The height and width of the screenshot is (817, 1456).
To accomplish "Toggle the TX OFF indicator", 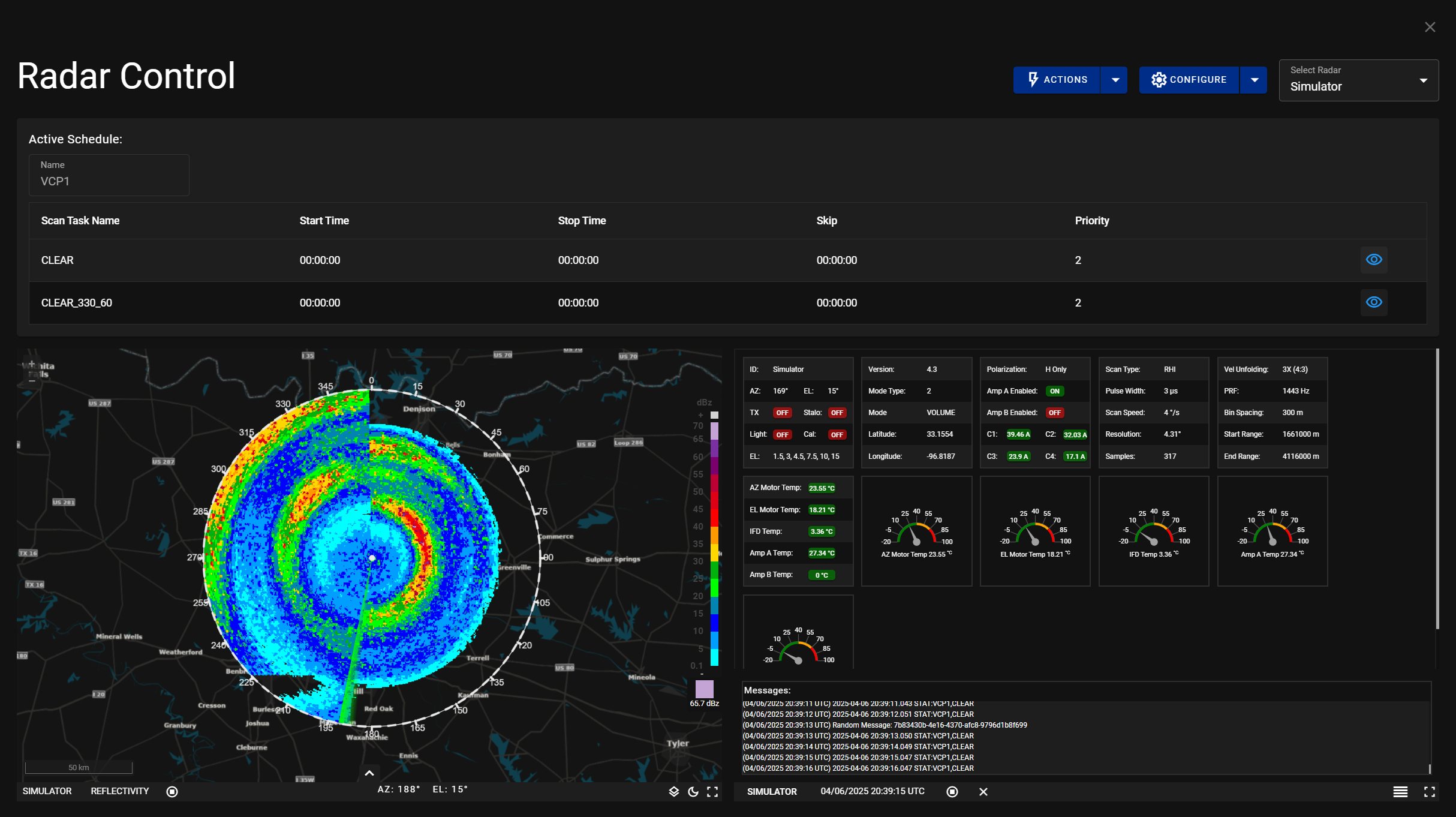I will click(x=782, y=413).
